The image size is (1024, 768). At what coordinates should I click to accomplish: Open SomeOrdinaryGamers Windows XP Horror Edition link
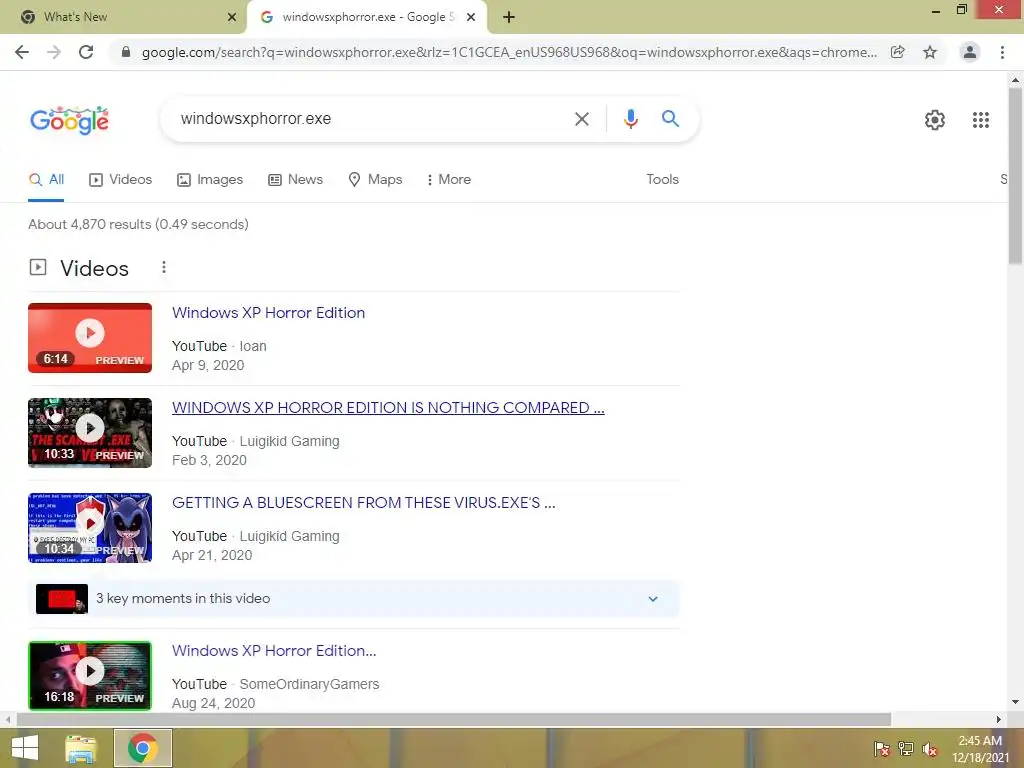pos(274,651)
